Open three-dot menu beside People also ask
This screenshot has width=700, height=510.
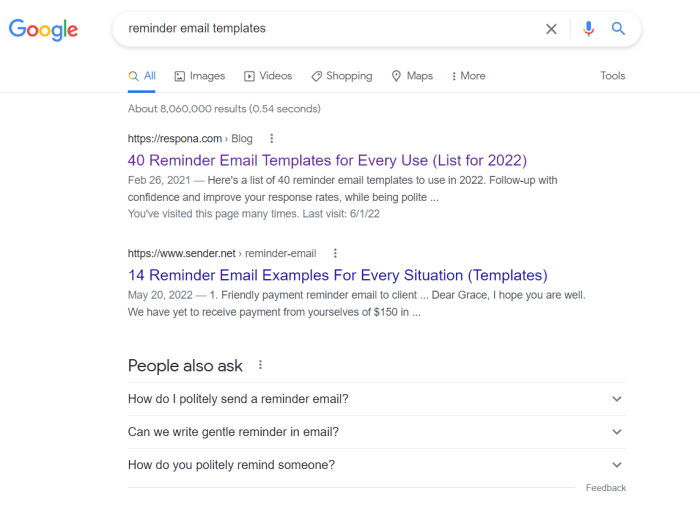260,365
